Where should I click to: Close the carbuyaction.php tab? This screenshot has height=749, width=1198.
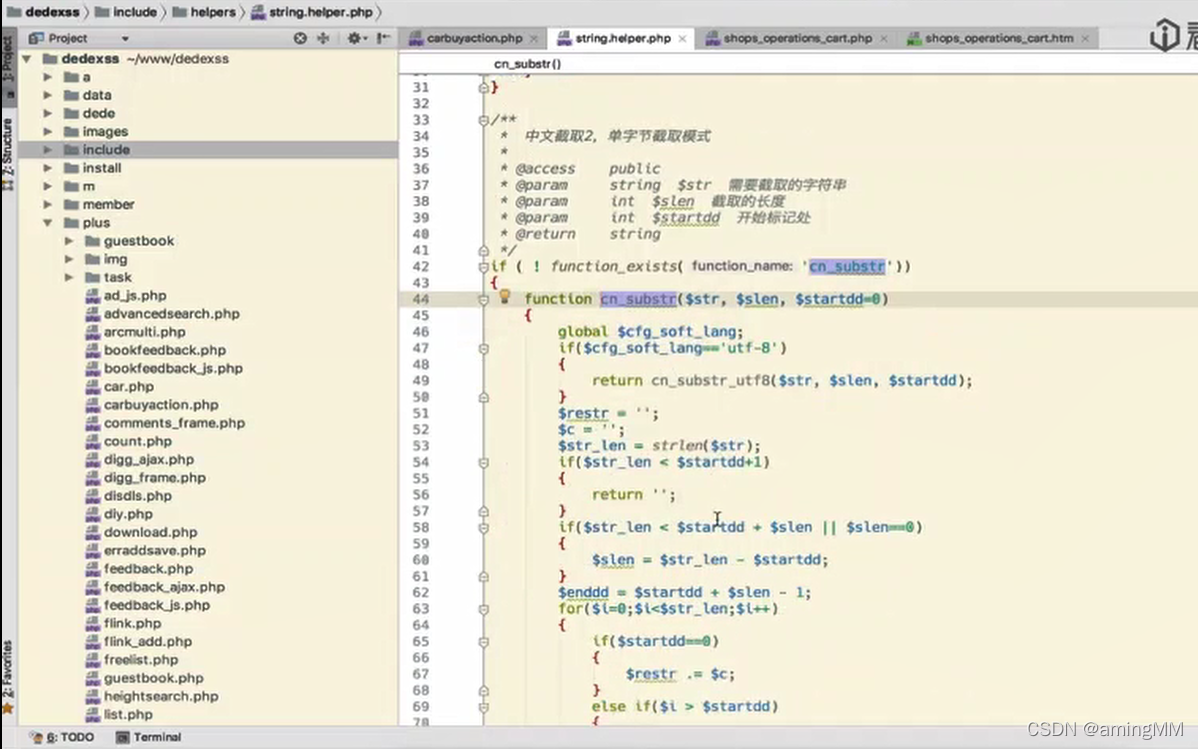point(533,39)
